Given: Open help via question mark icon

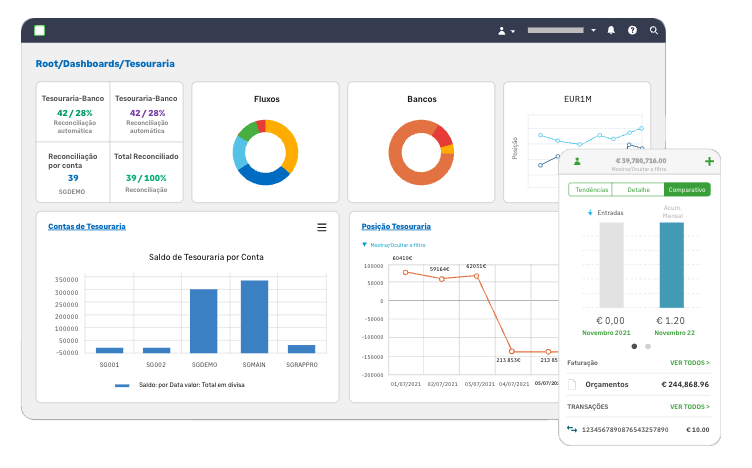Looking at the screenshot, I should (x=633, y=30).
